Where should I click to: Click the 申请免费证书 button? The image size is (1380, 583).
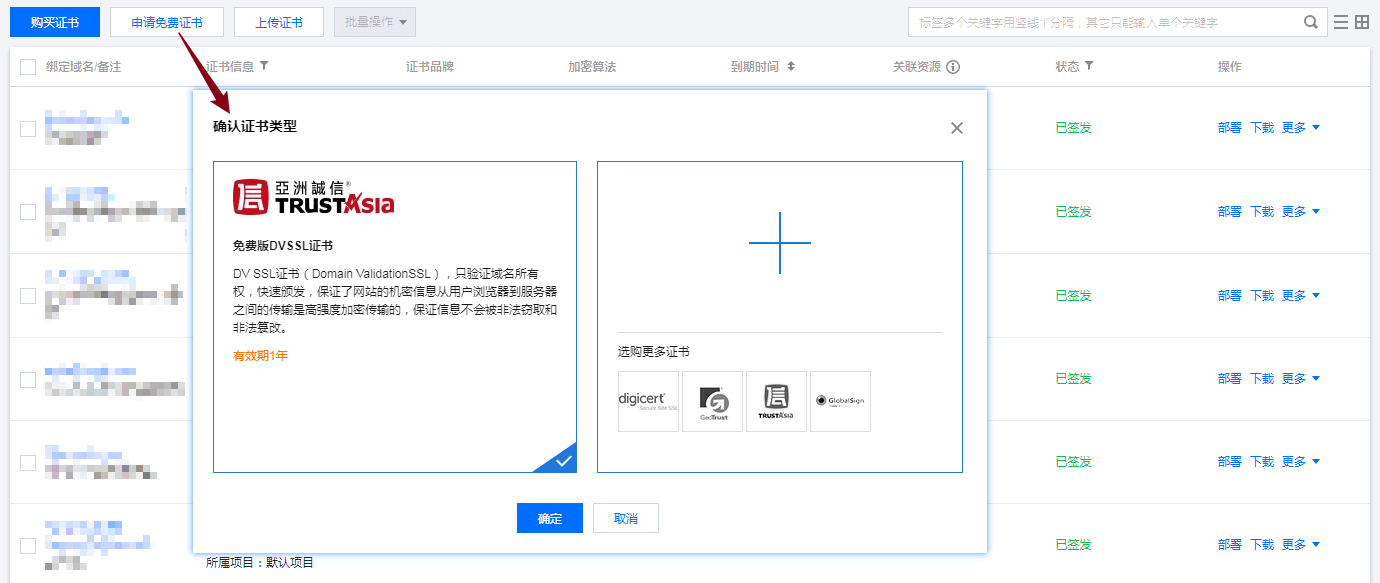(x=167, y=22)
